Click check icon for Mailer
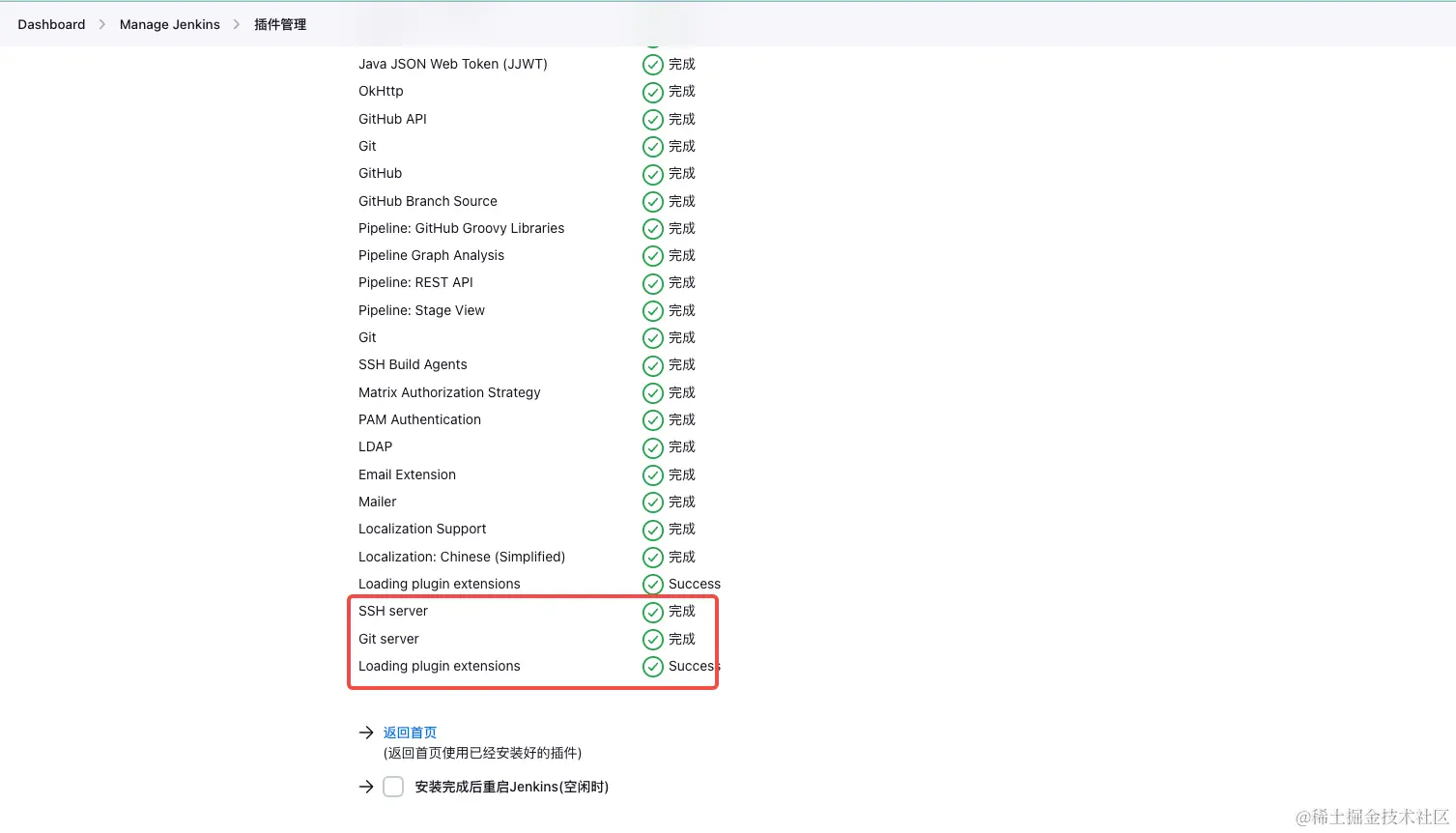The height and width of the screenshot is (833, 1456). tap(653, 503)
